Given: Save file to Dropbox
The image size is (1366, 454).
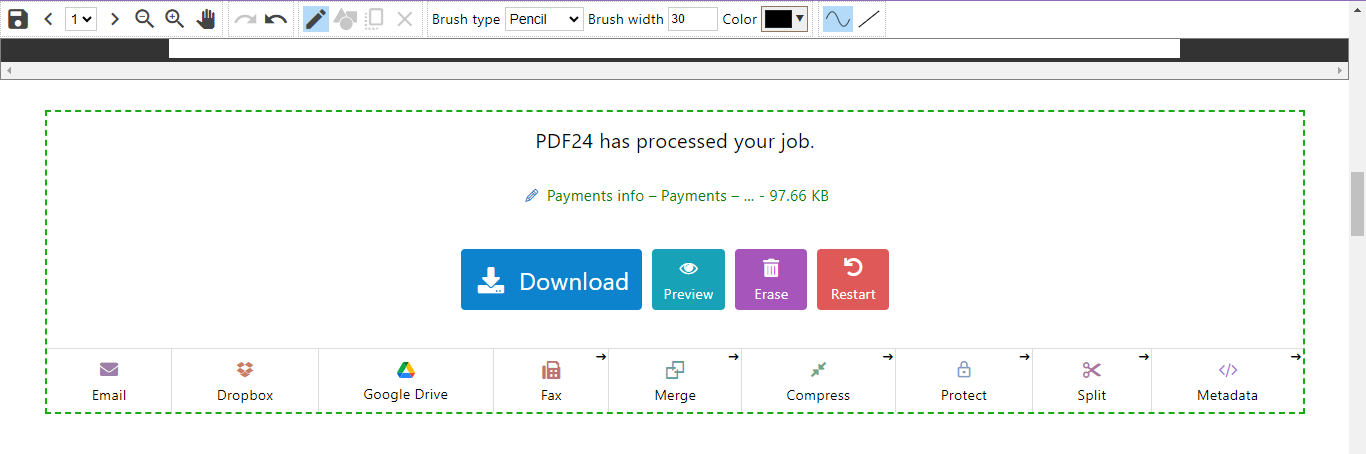Looking at the screenshot, I should click(245, 380).
